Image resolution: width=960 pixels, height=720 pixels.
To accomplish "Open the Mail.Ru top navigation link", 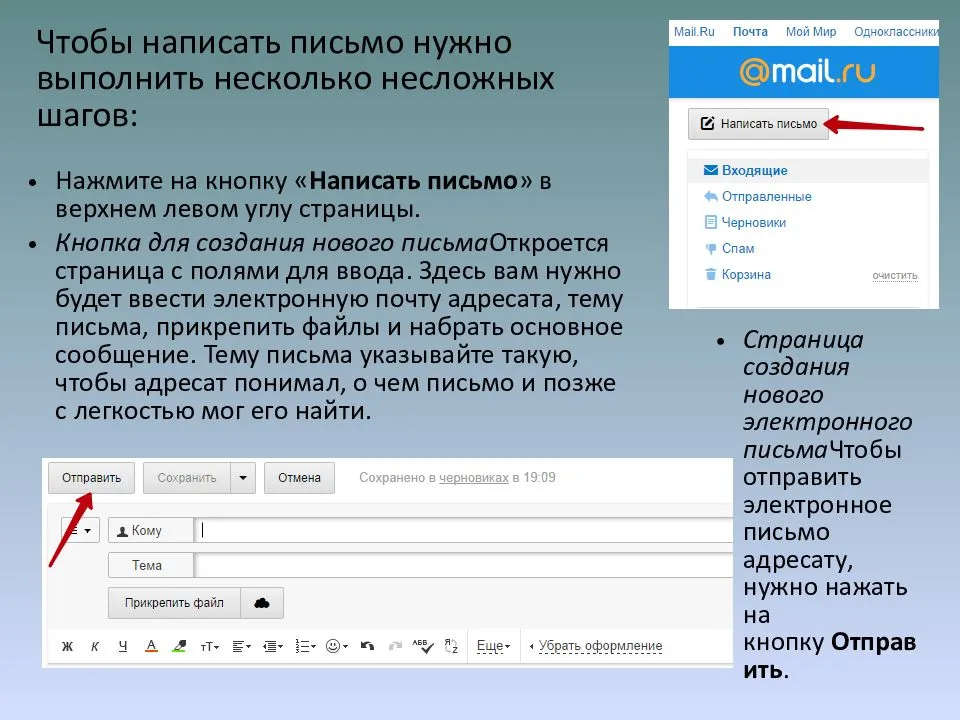I will point(694,32).
